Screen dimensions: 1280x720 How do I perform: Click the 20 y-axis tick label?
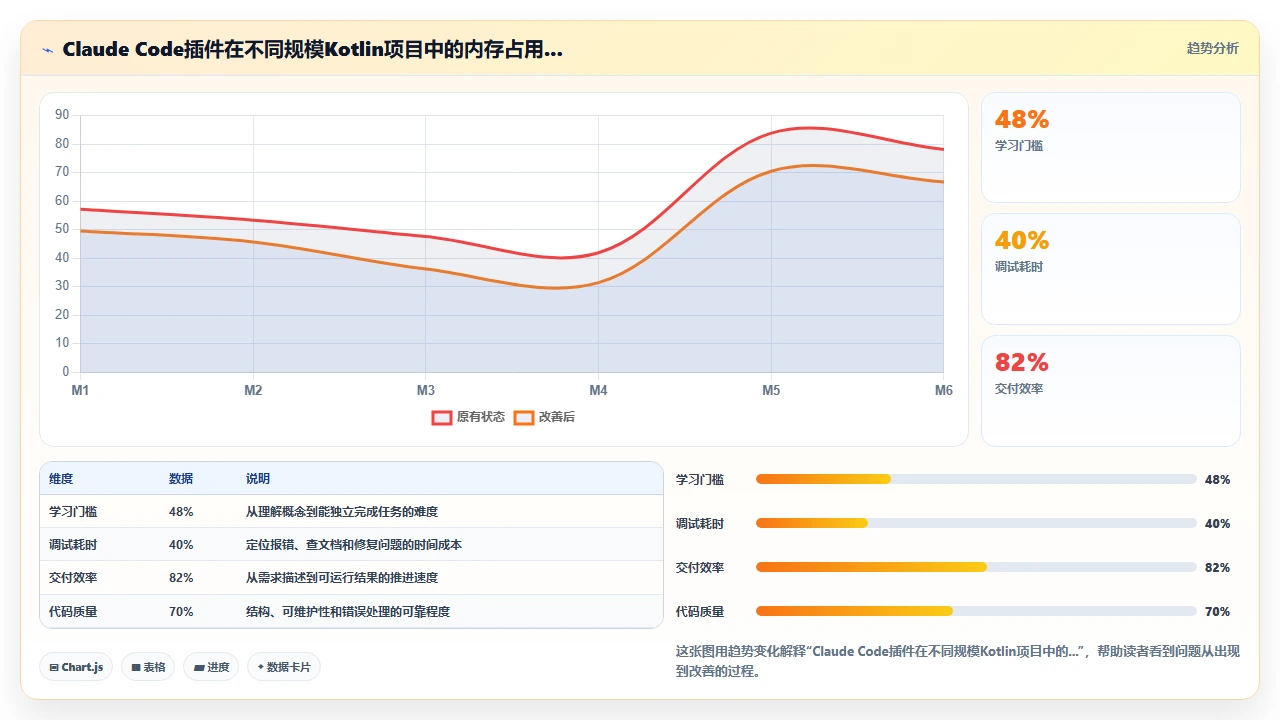[x=62, y=315]
